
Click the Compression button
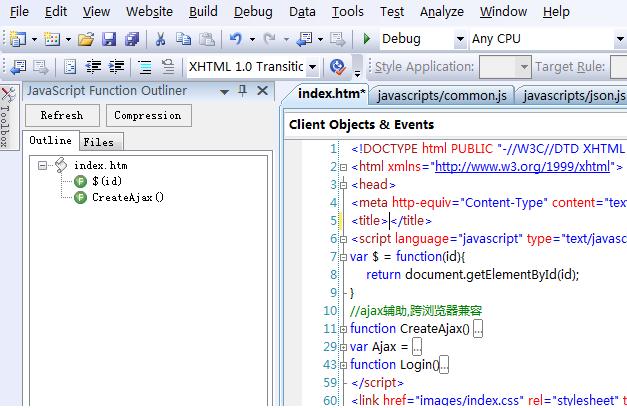click(147, 116)
